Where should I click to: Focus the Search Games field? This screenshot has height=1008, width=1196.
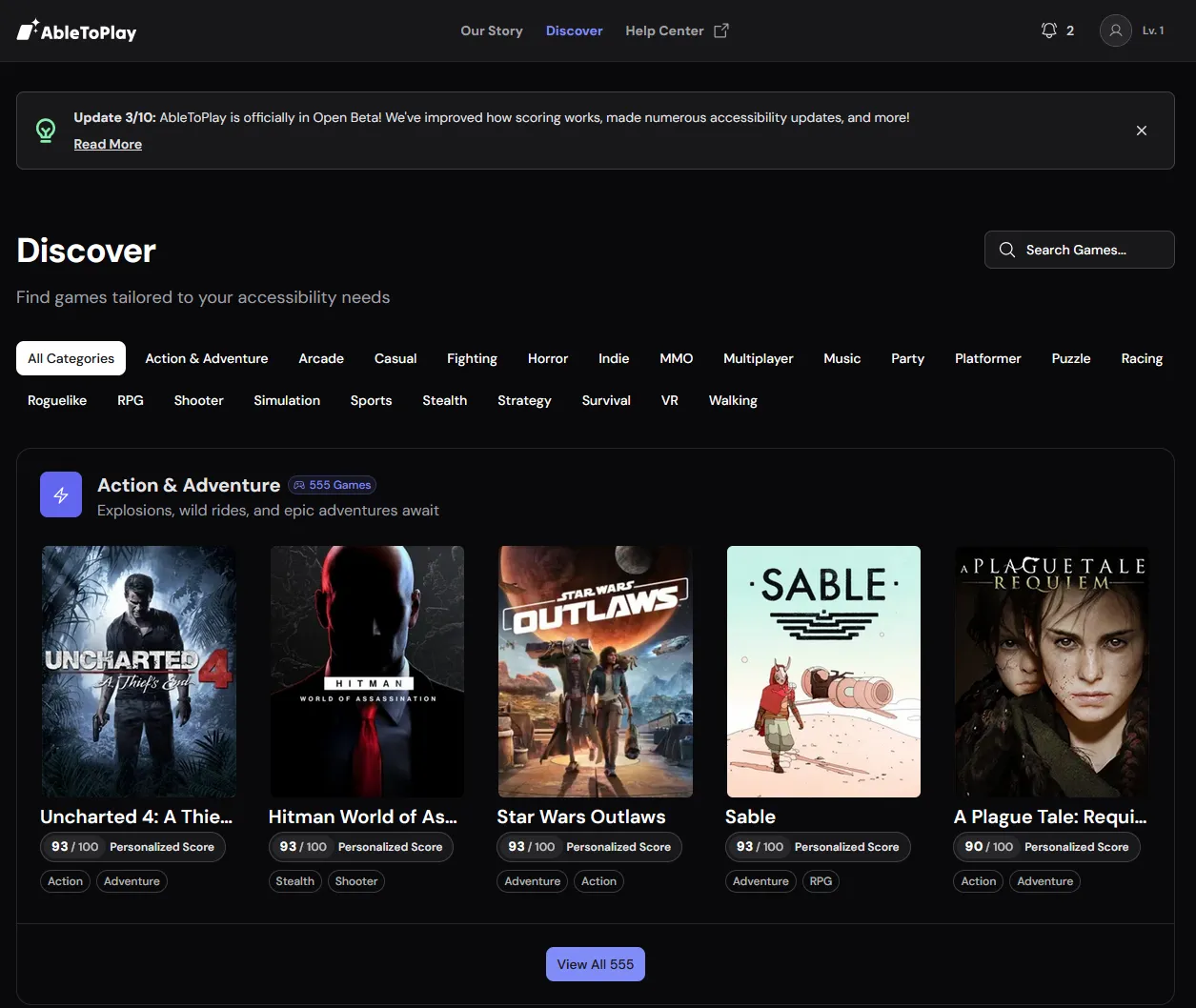(1079, 250)
